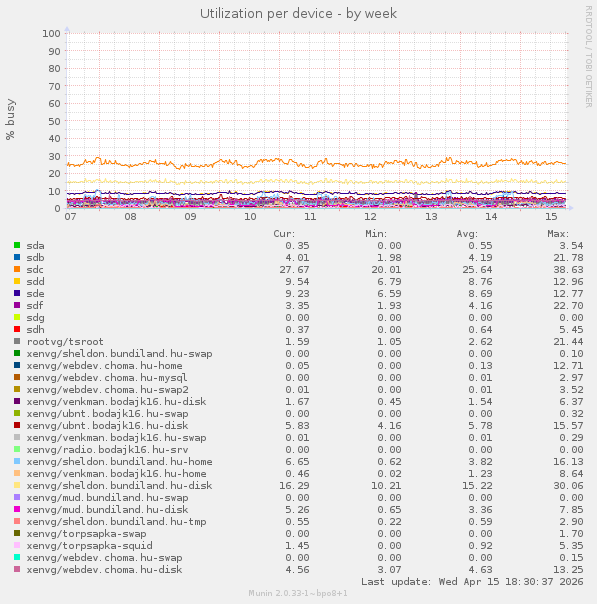Click the xenvg/torpsapka-squid label

point(89,546)
